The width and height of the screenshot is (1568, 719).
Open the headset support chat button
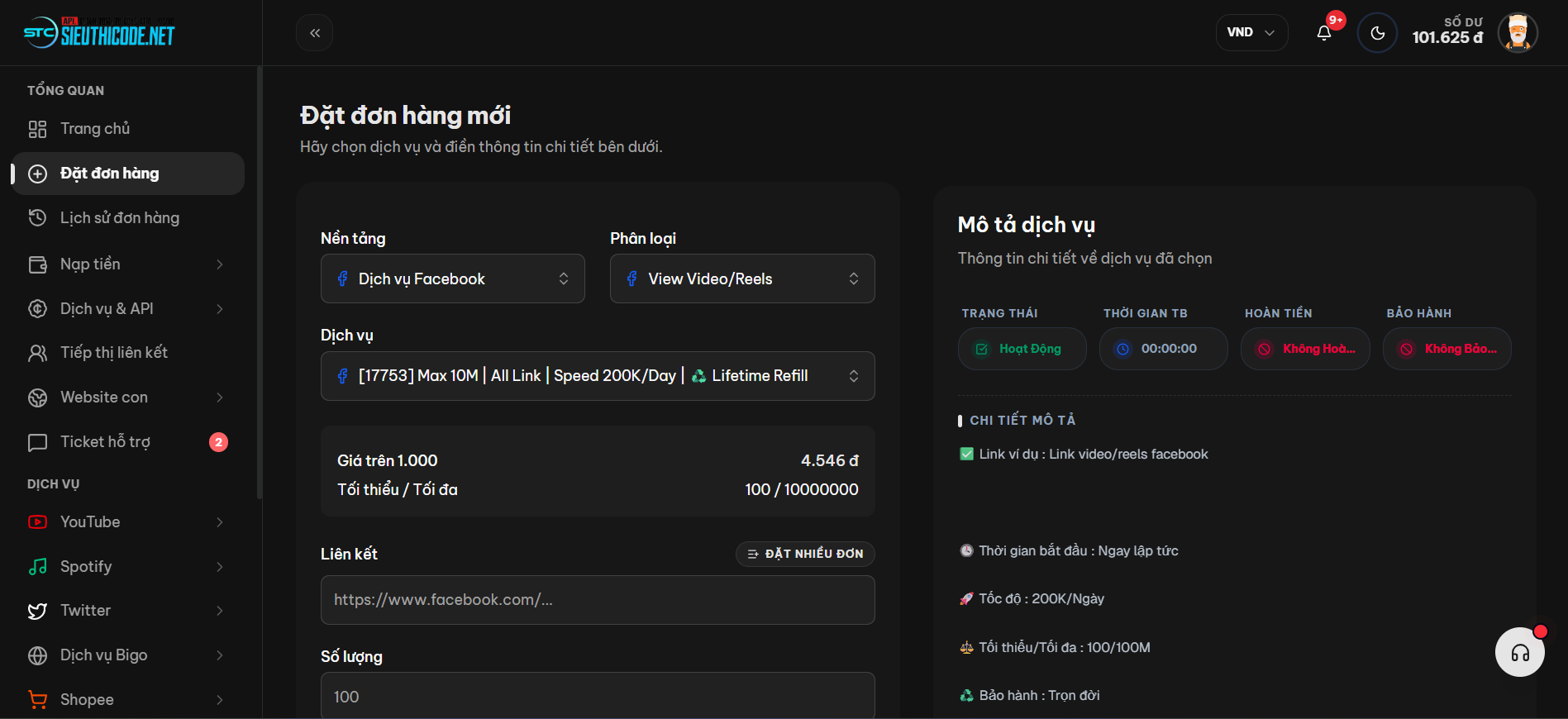[1519, 653]
